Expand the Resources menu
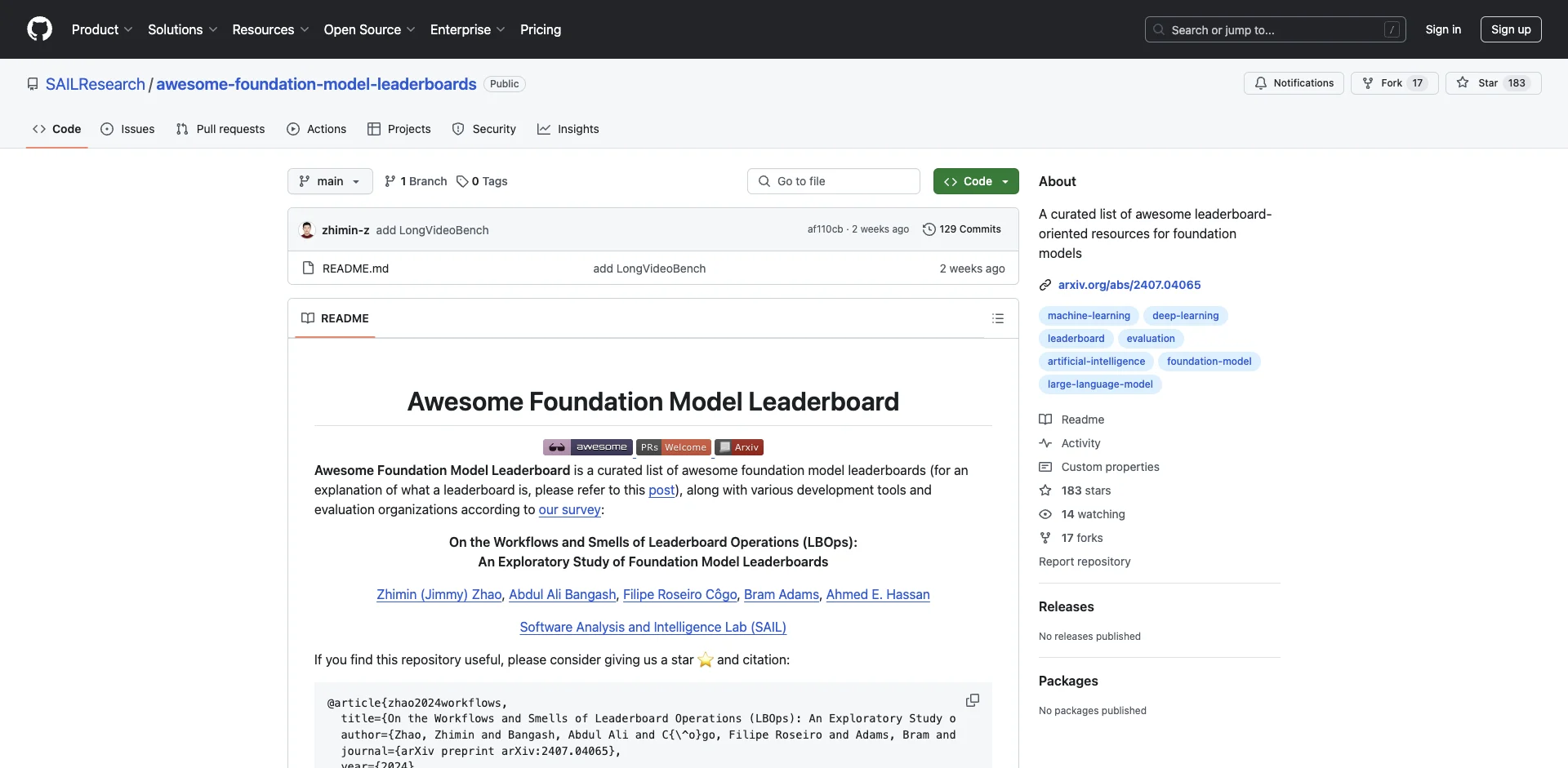Image resolution: width=1568 pixels, height=768 pixels. tap(270, 29)
